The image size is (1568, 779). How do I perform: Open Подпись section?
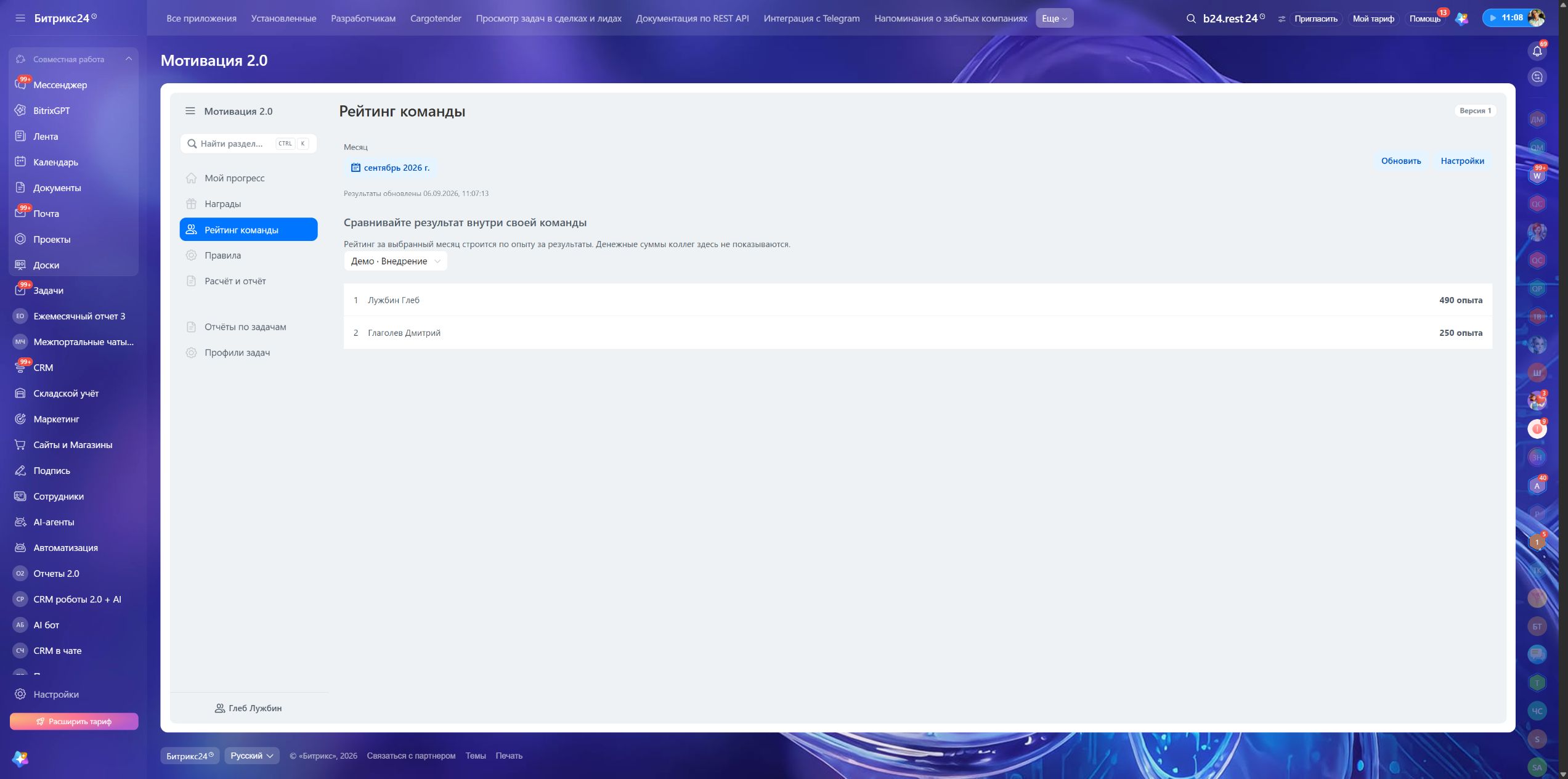tap(52, 471)
